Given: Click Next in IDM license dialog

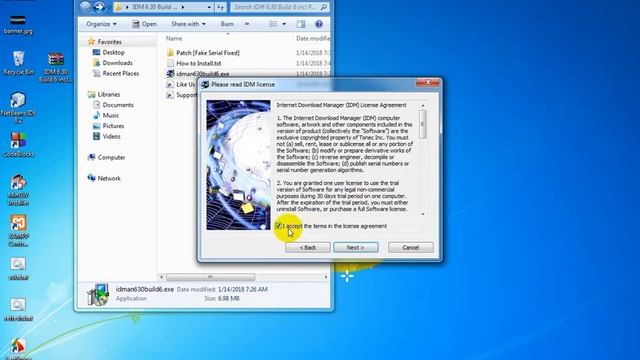Looking at the screenshot, I should coord(356,247).
